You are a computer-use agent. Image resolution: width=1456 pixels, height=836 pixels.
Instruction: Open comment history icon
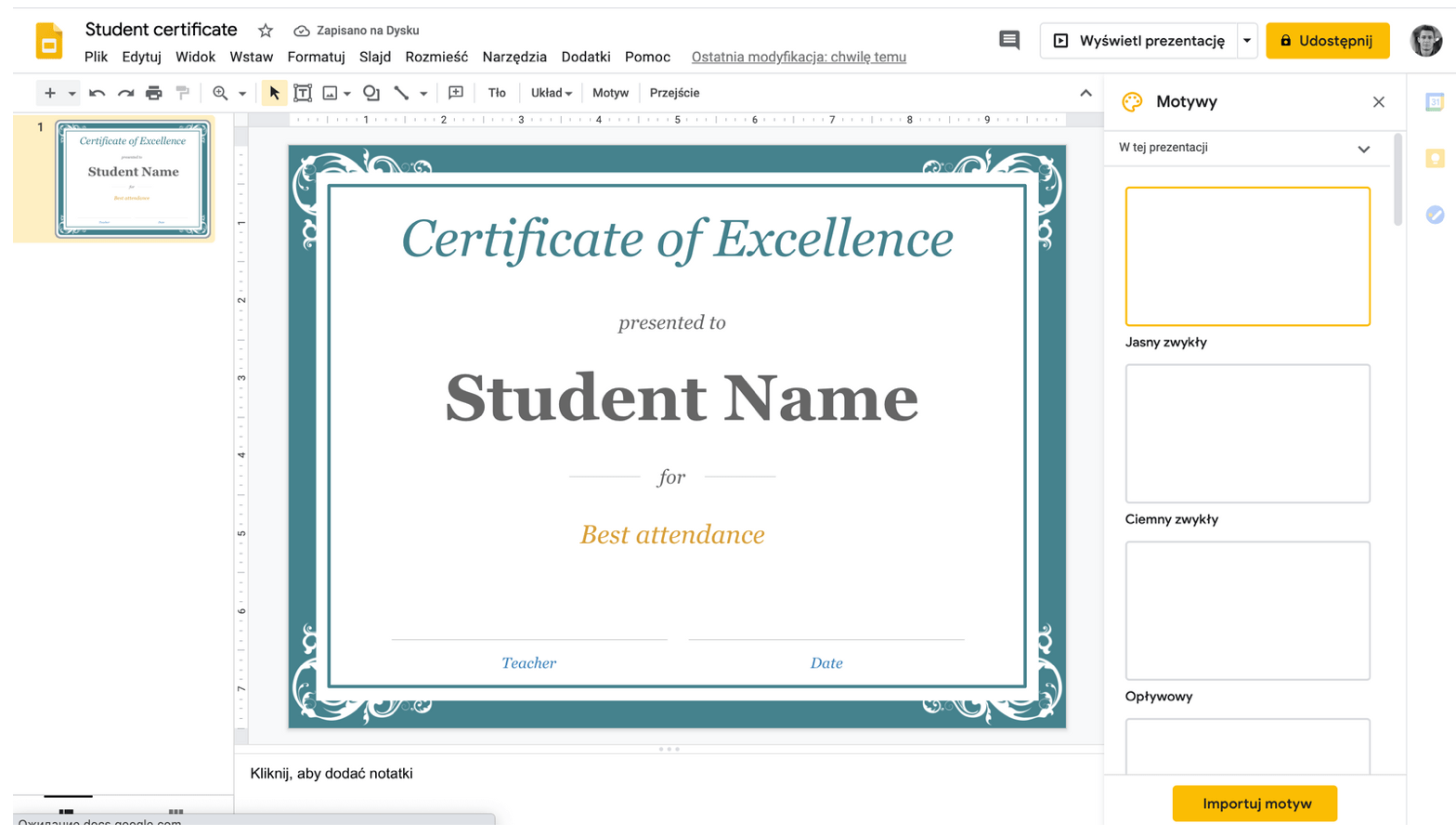pos(1008,40)
